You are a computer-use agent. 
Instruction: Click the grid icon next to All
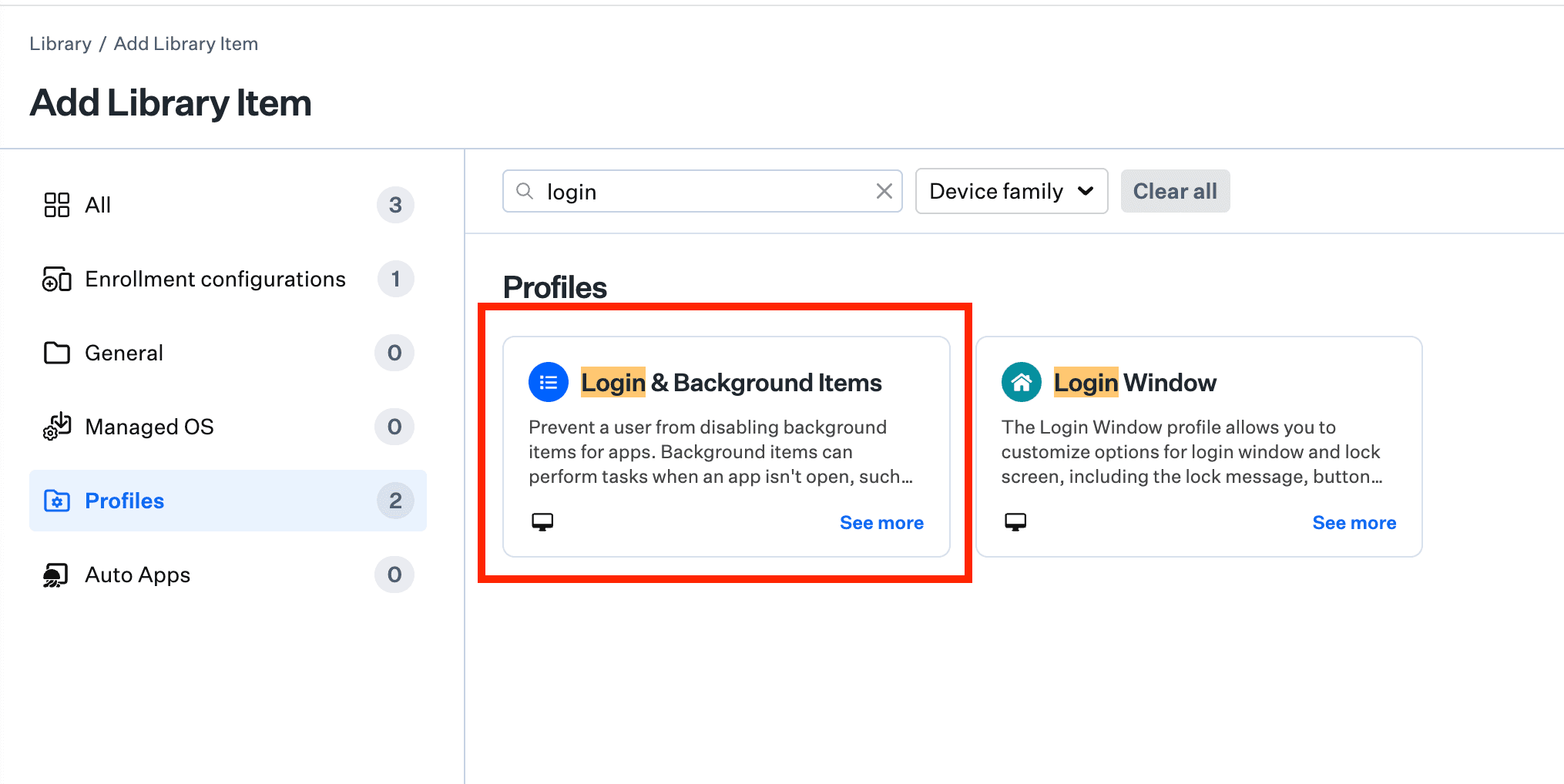tap(55, 205)
